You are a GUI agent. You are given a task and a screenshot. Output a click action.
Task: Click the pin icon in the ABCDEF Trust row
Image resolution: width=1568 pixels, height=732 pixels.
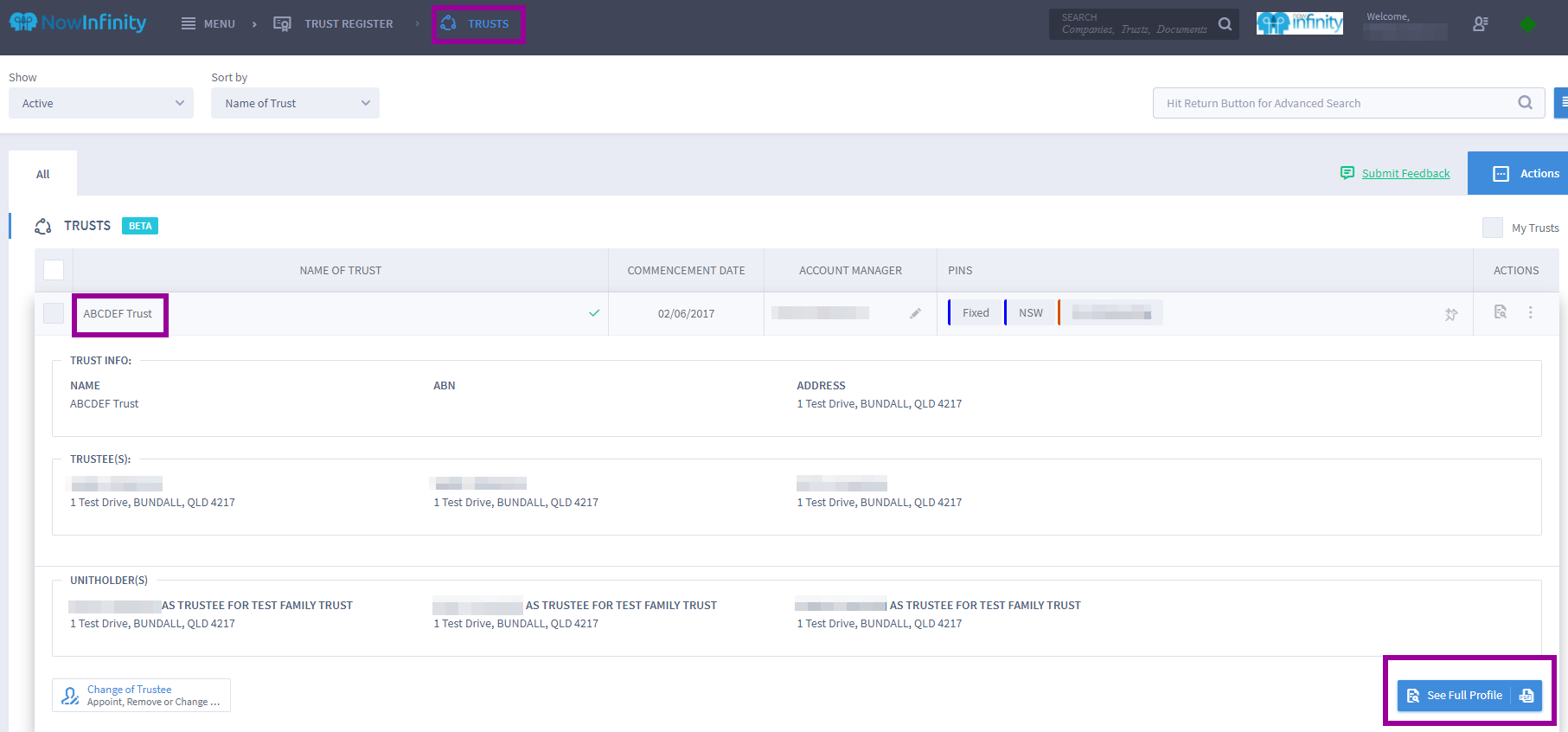pyautogui.click(x=1451, y=314)
